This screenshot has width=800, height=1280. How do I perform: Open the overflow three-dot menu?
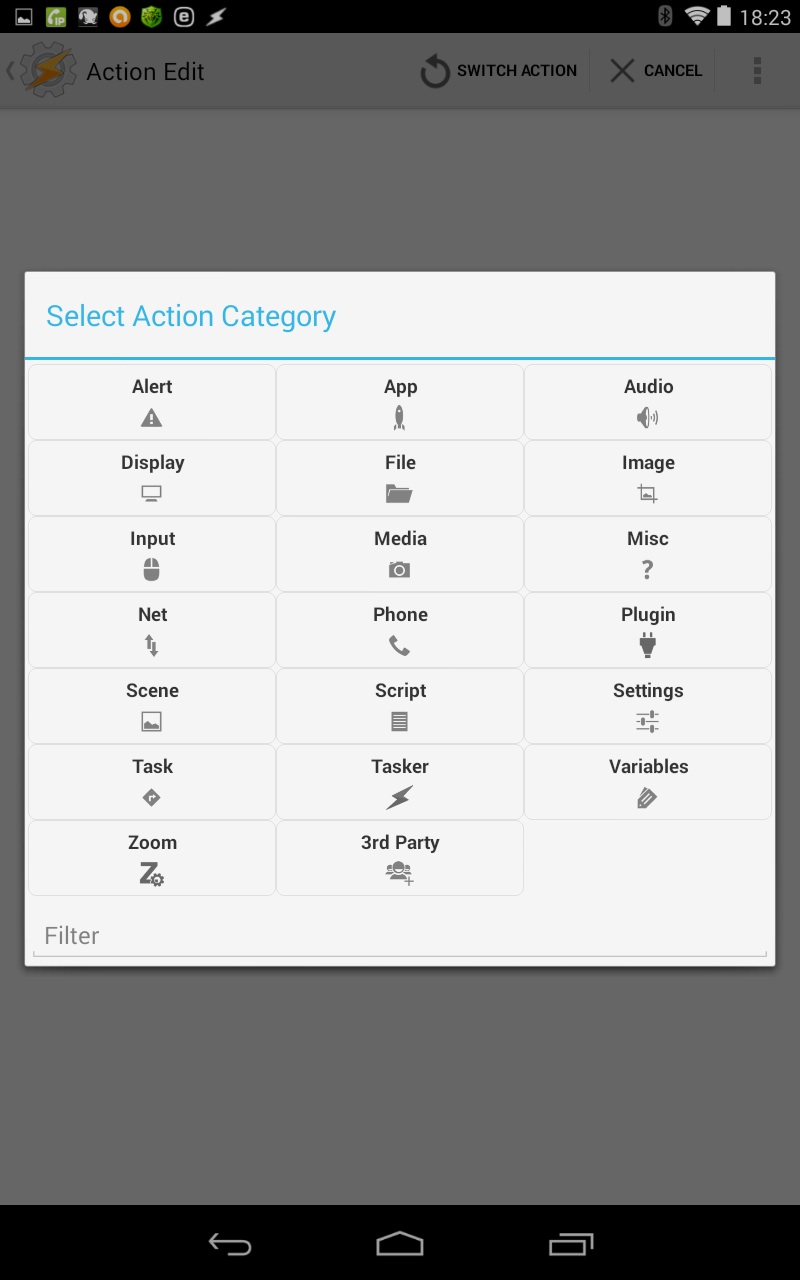[x=757, y=71]
